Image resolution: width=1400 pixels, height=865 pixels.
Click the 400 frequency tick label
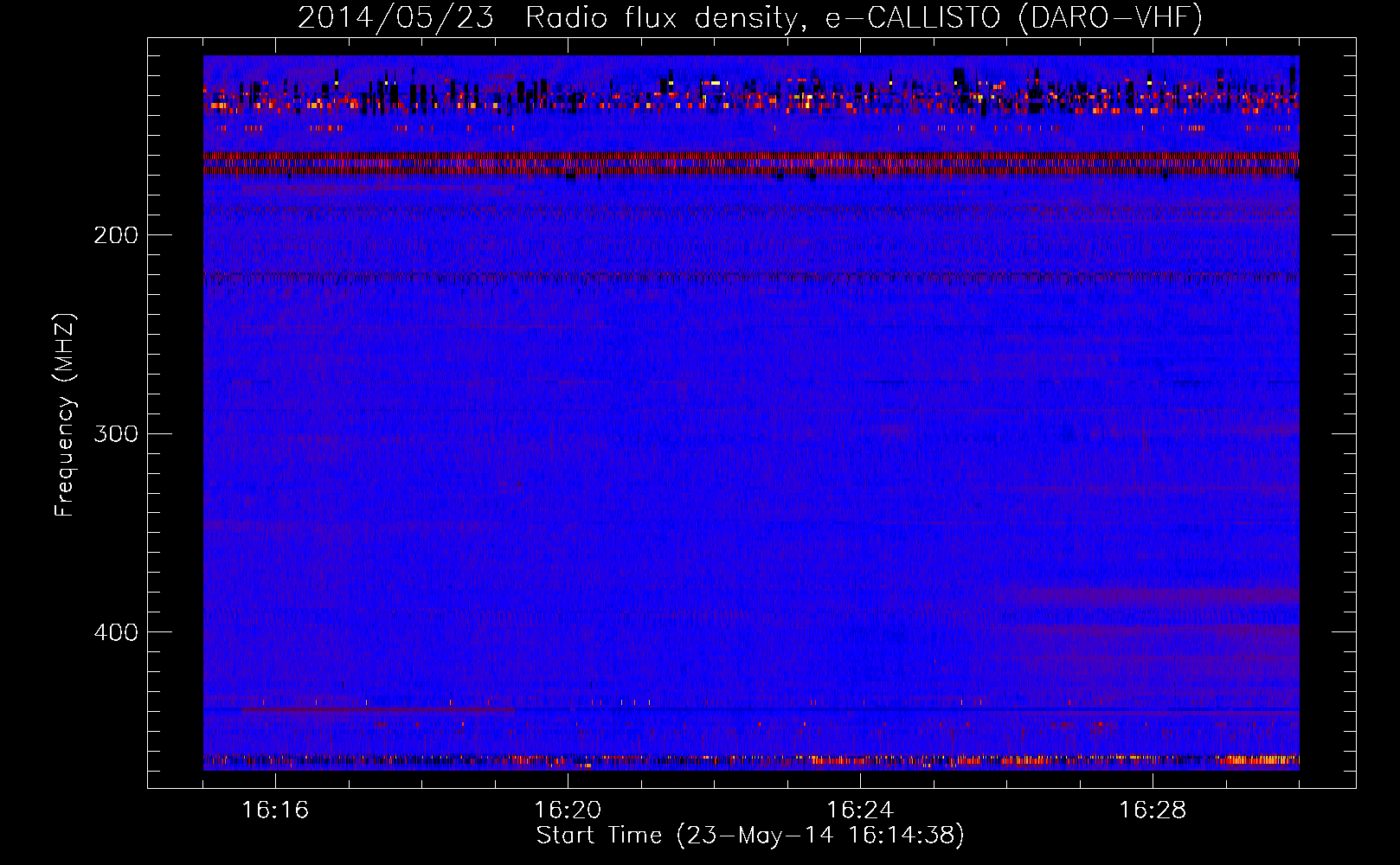(116, 632)
